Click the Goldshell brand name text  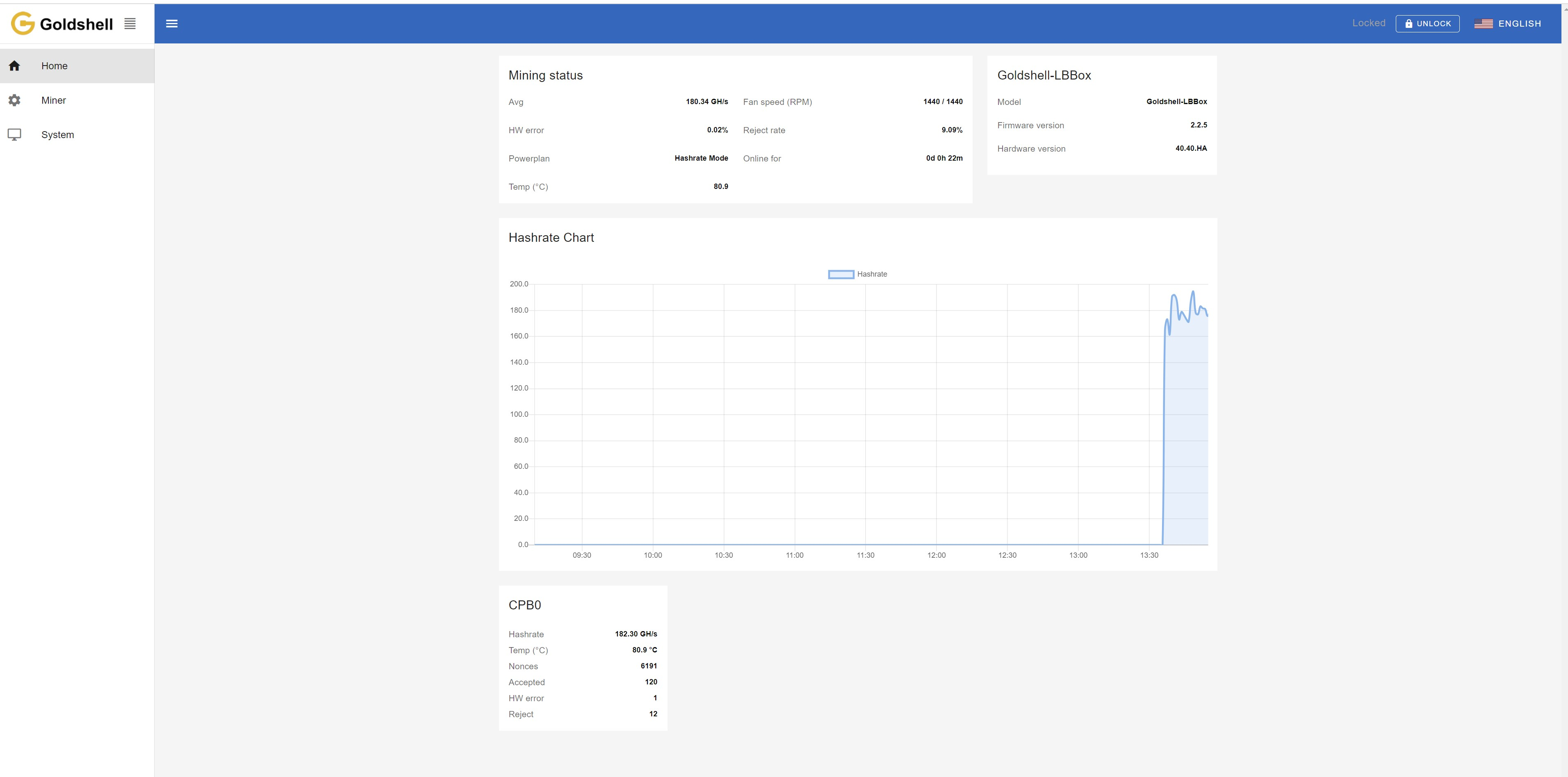pyautogui.click(x=76, y=24)
